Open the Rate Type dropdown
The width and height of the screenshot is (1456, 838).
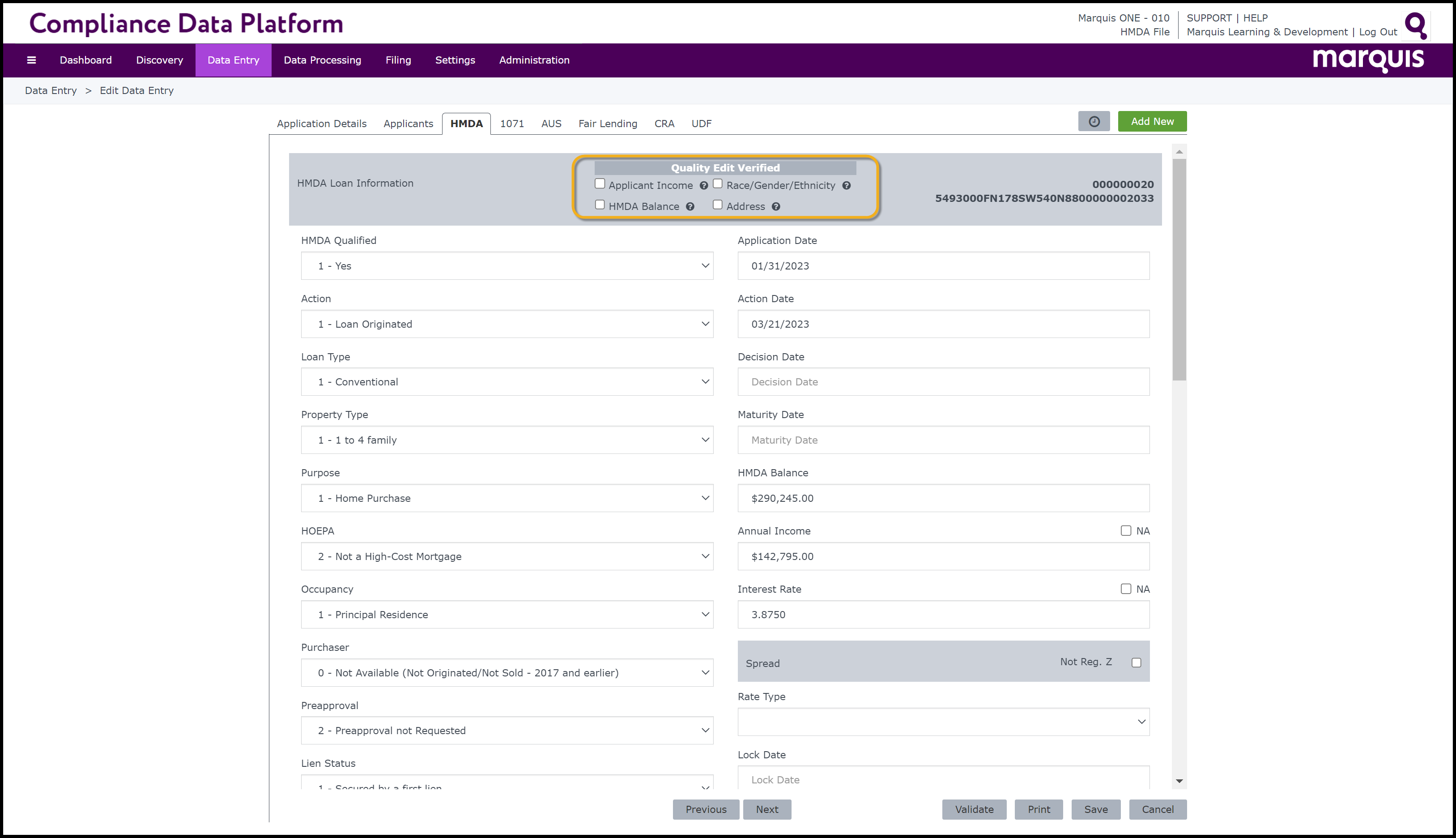(943, 722)
